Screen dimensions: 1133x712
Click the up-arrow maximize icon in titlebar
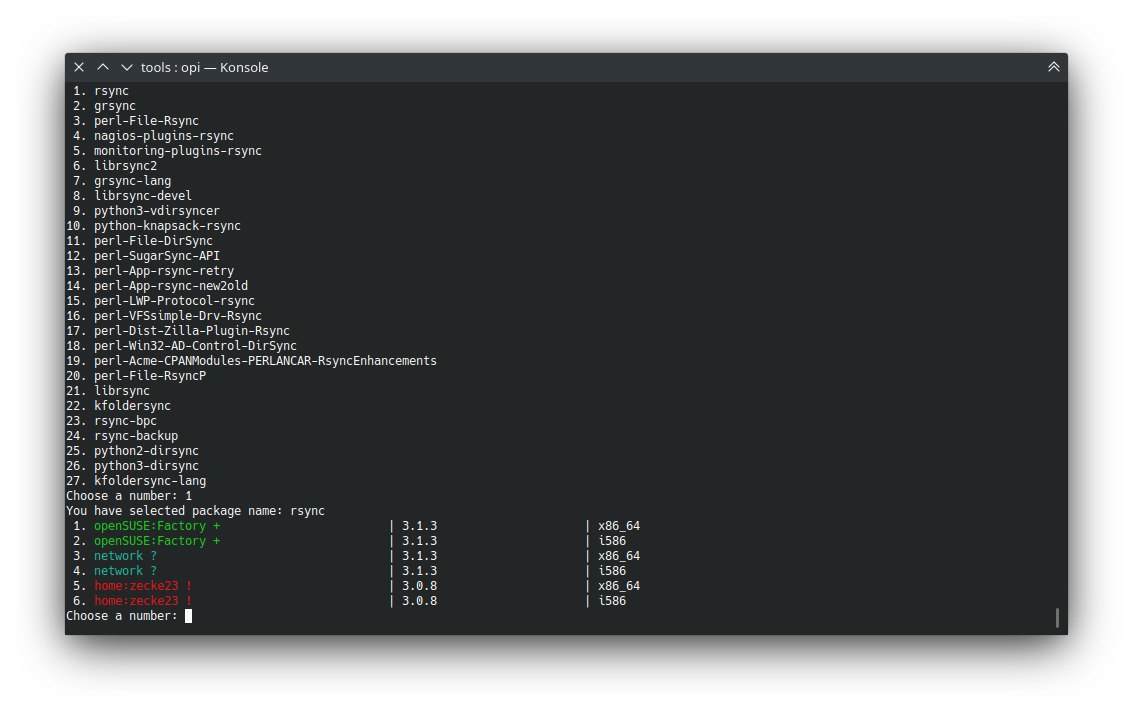pos(103,67)
